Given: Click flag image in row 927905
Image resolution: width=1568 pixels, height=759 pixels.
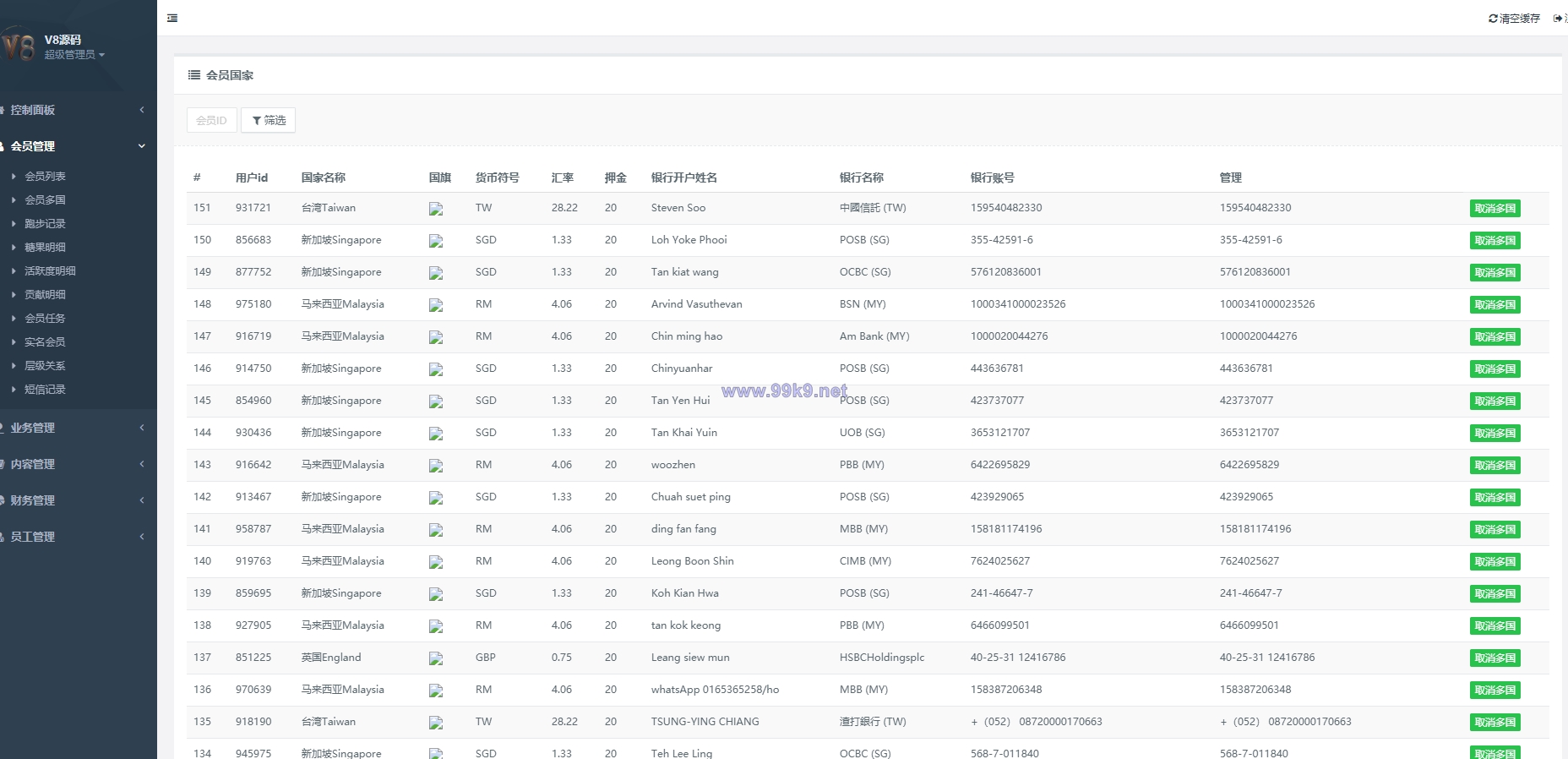Looking at the screenshot, I should 436,626.
